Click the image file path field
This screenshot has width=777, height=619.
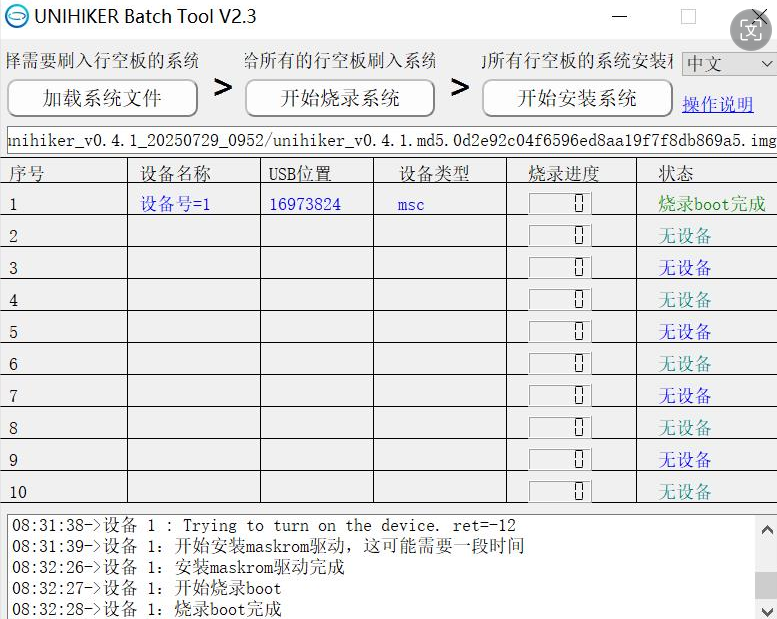(391, 141)
